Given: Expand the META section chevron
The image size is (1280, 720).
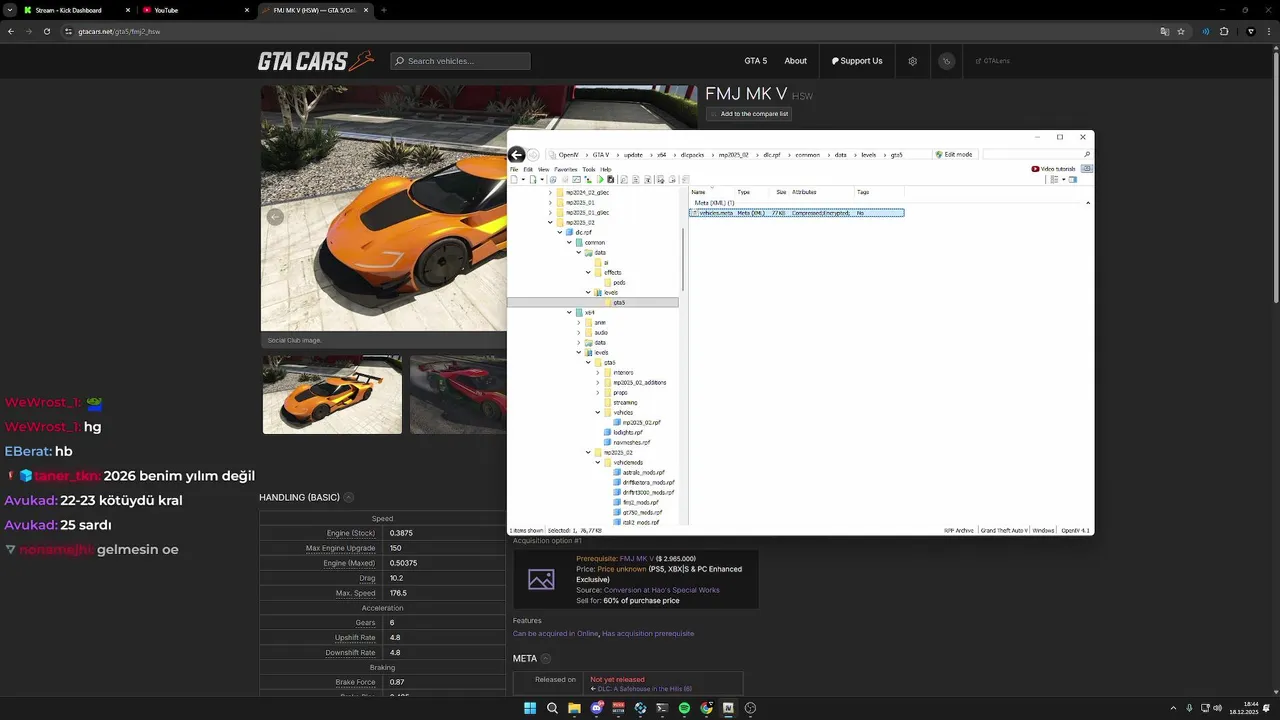Looking at the screenshot, I should pos(545,659).
